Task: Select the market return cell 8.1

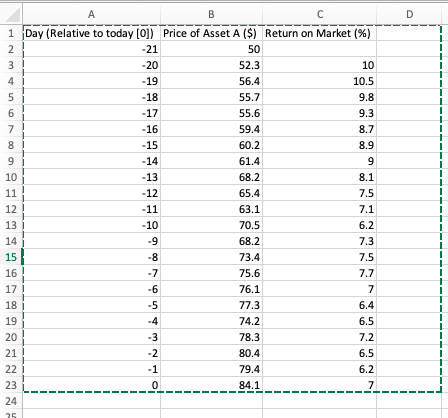Action: (320, 177)
